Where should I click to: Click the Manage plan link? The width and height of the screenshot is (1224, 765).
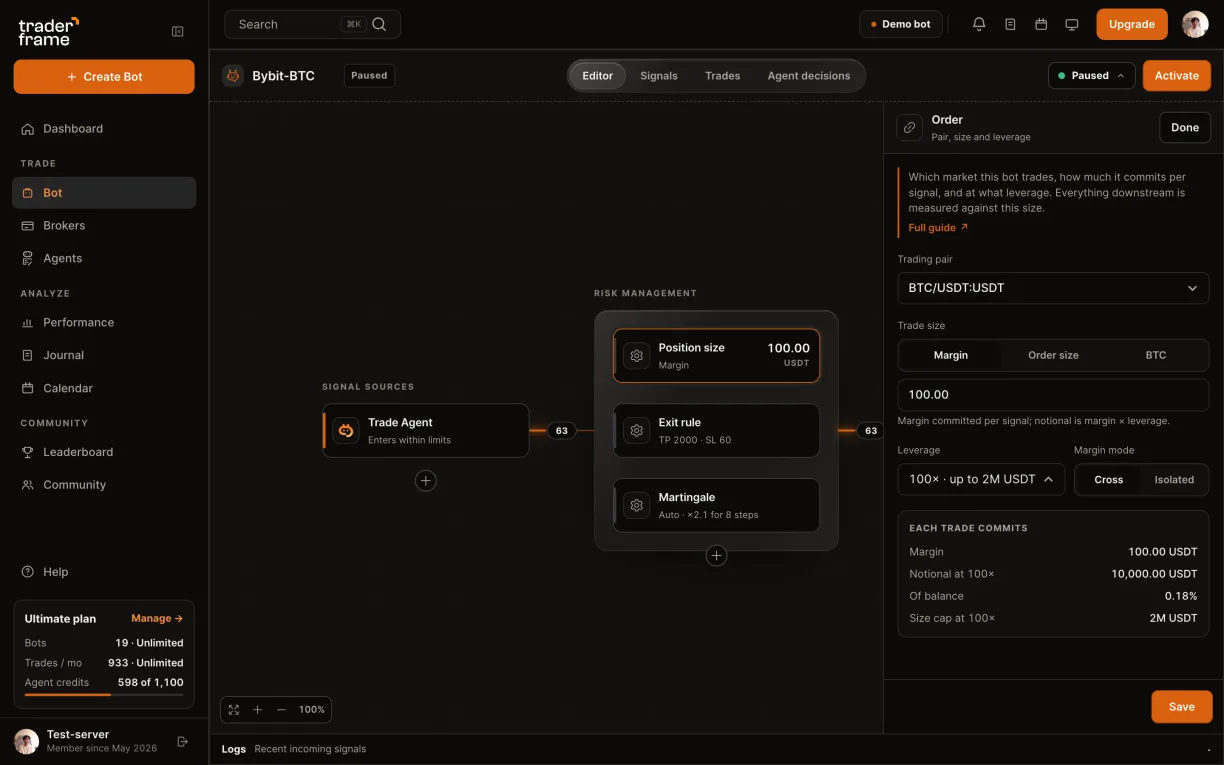tap(157, 619)
